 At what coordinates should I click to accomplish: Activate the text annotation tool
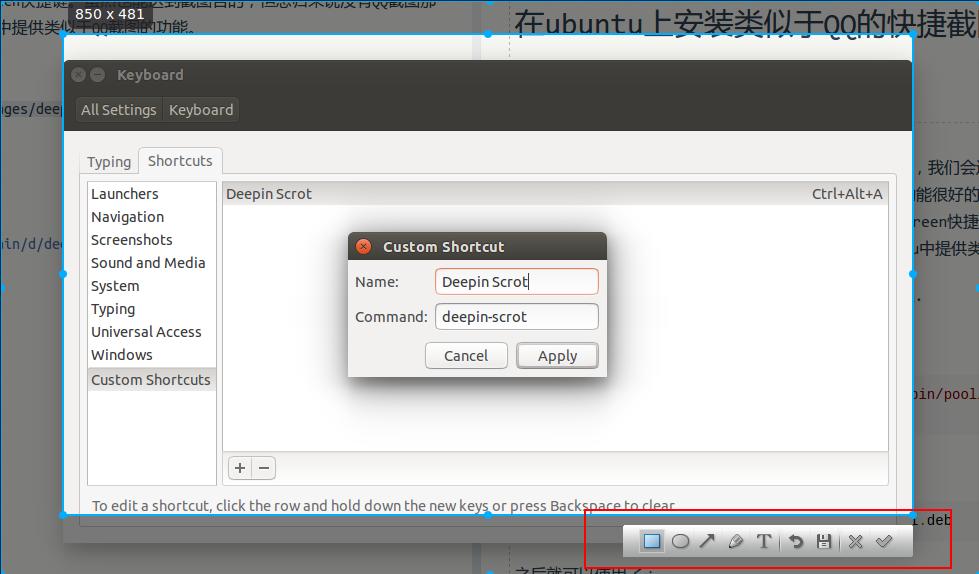pos(764,541)
